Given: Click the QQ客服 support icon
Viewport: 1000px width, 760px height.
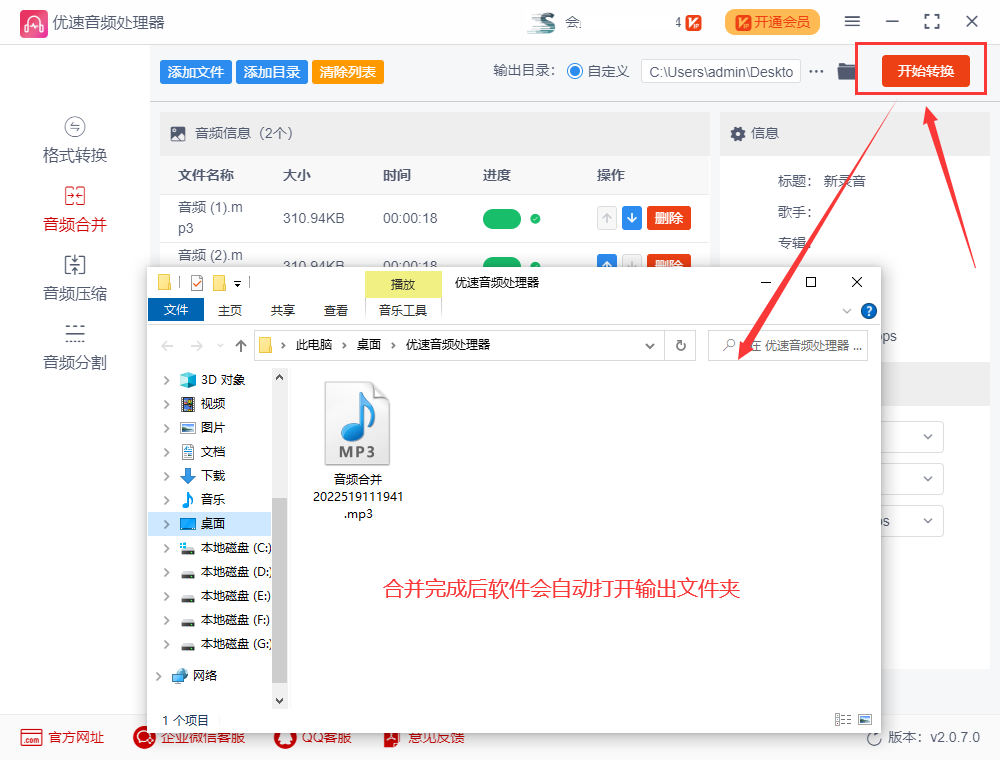Looking at the screenshot, I should [284, 737].
